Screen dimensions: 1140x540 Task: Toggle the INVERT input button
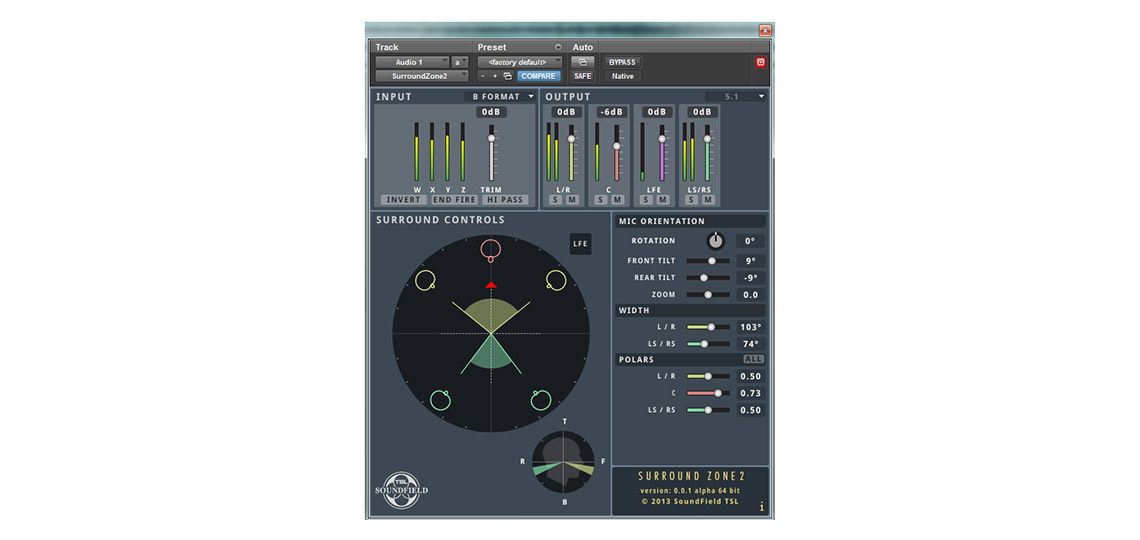click(404, 200)
